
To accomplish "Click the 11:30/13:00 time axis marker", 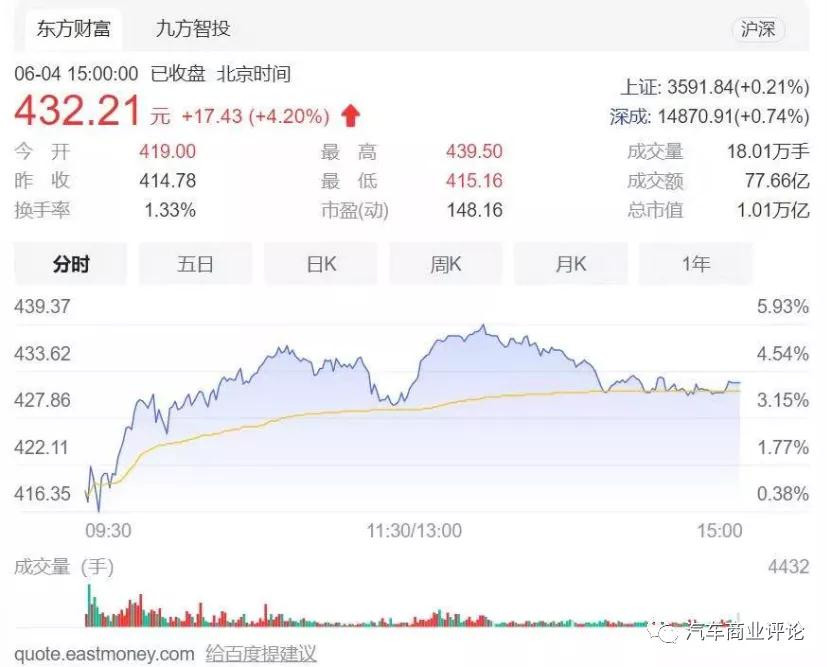I will pyautogui.click(x=413, y=530).
